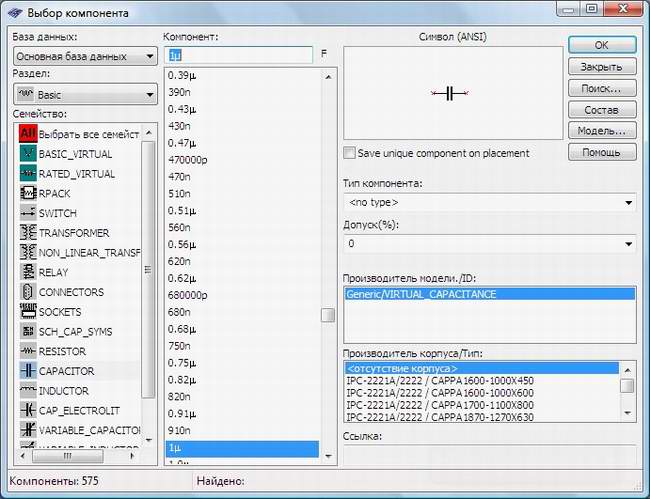
Task: Select the 0.39µ component value
Action: point(182,75)
